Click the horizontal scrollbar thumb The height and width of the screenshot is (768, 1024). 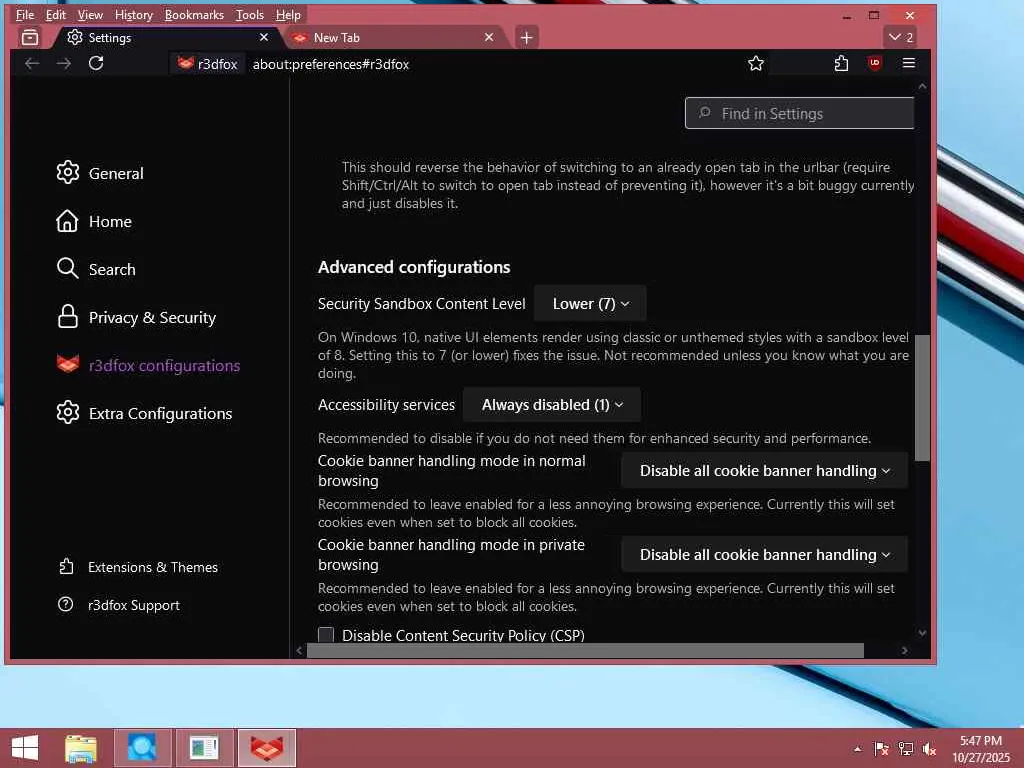585,650
